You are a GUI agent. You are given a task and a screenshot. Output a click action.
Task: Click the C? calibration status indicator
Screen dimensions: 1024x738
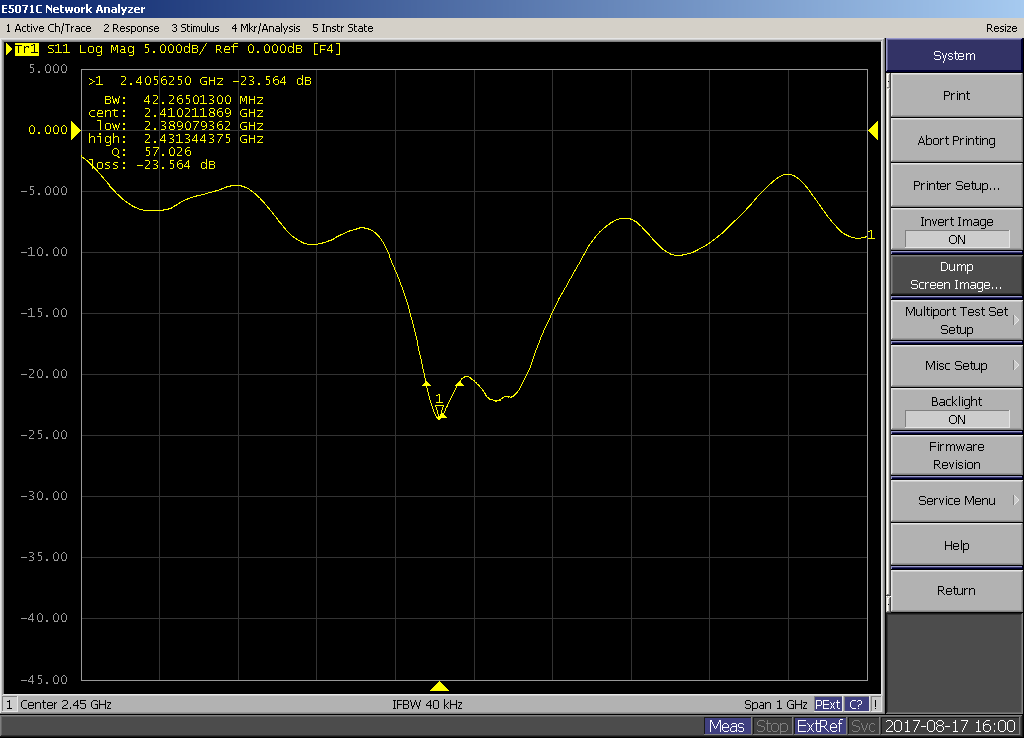(857, 704)
